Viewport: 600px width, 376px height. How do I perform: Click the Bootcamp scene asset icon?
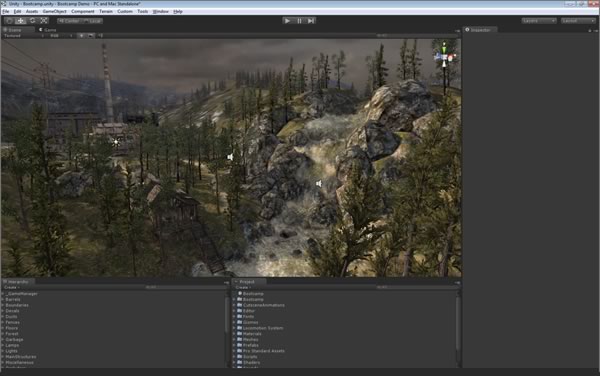240,294
